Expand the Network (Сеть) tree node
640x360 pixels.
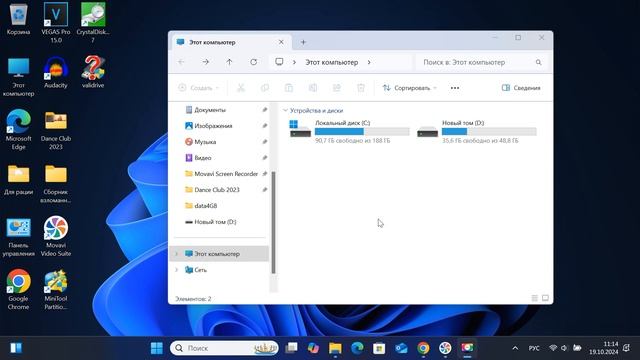[x=177, y=270]
